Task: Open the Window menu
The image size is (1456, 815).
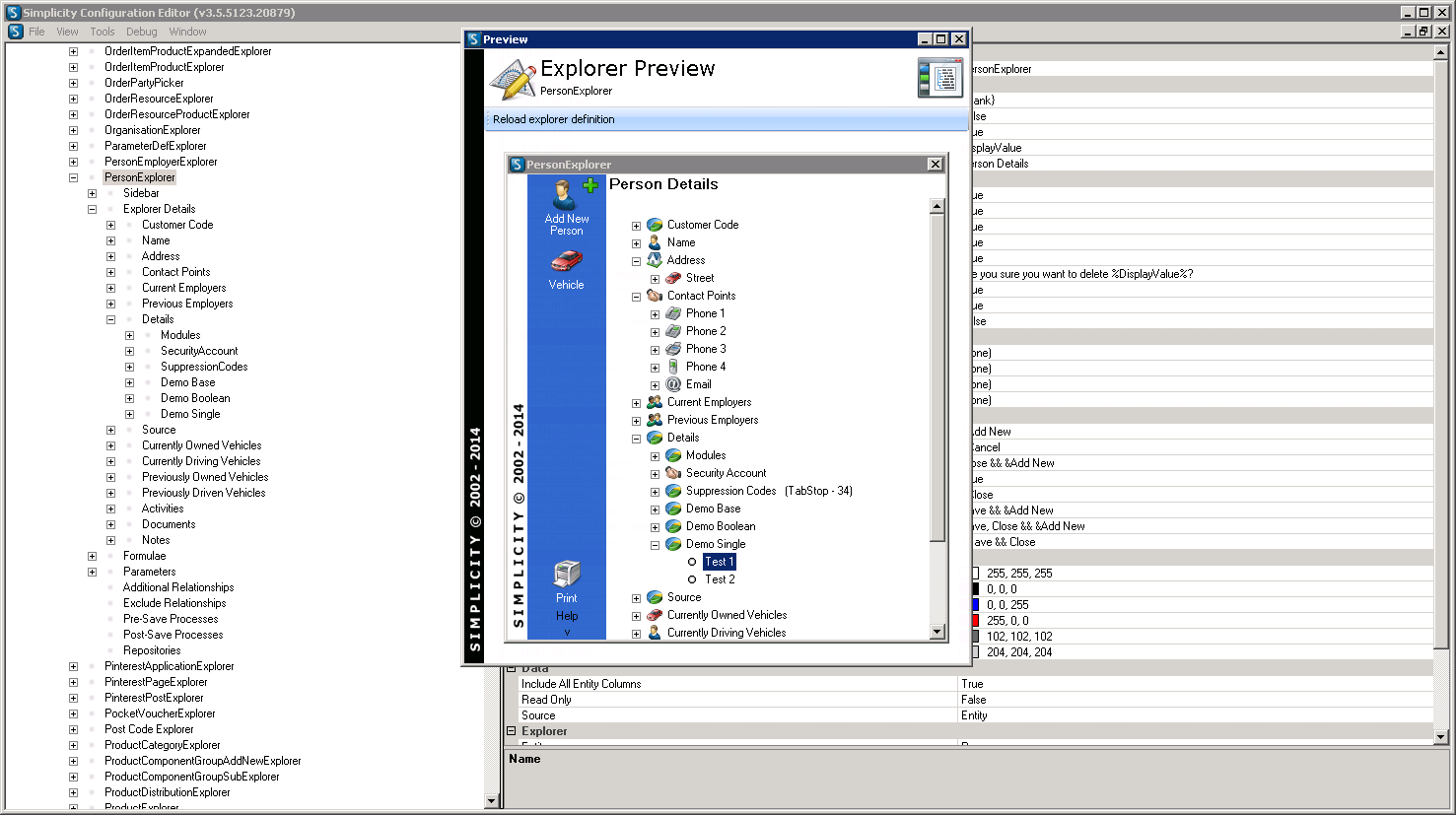Action: click(x=187, y=32)
